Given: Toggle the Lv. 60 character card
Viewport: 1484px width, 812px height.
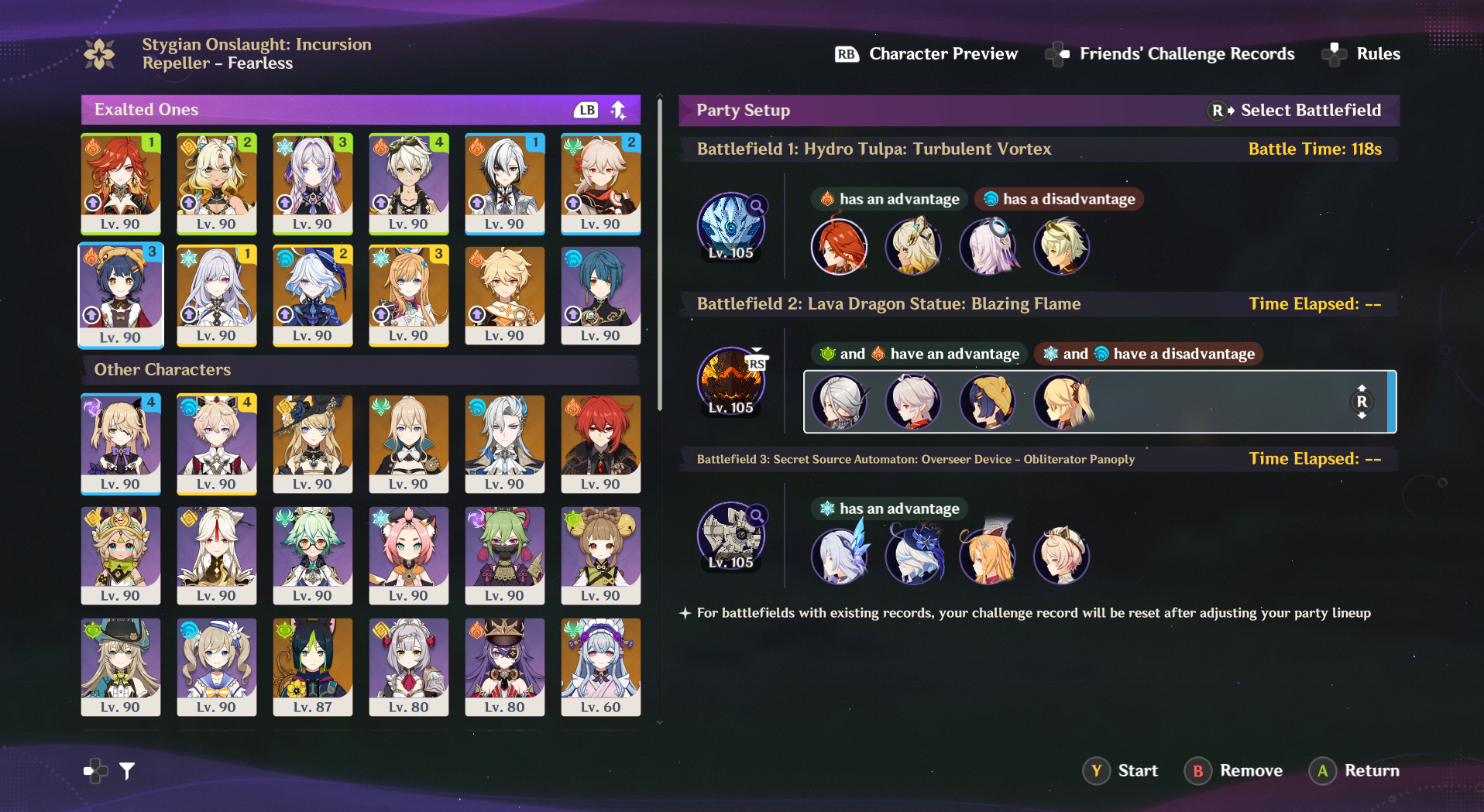Looking at the screenshot, I should (x=601, y=666).
